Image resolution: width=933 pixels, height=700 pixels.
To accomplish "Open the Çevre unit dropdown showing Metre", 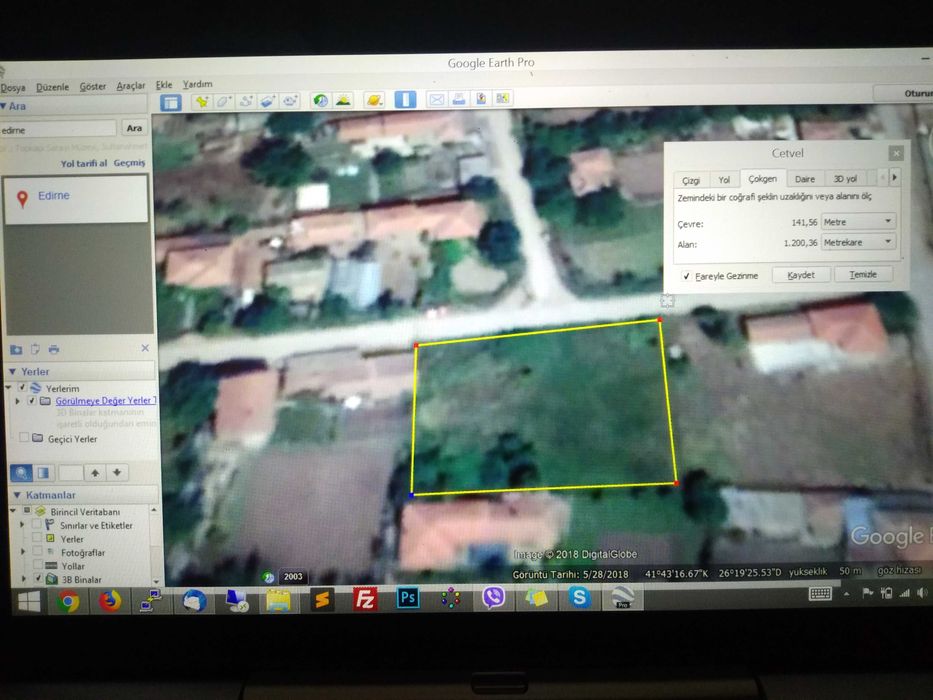I will point(859,221).
